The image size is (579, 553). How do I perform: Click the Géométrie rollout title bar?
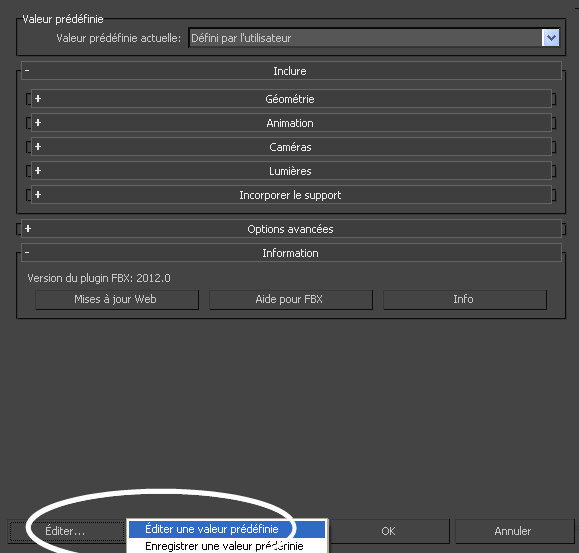291,99
